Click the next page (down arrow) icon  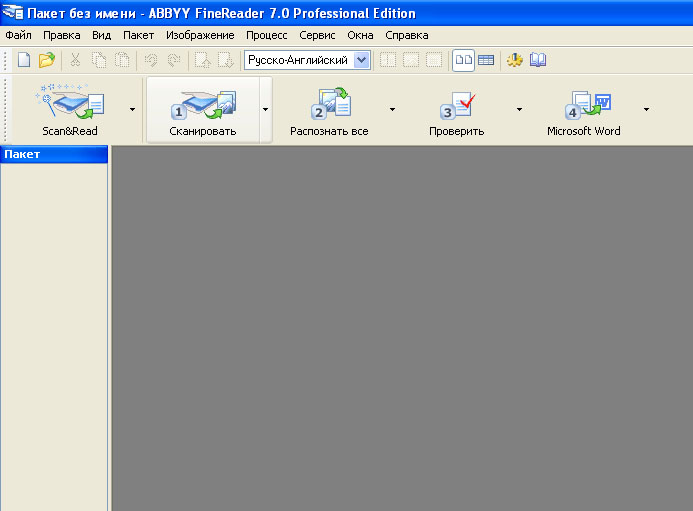226,60
